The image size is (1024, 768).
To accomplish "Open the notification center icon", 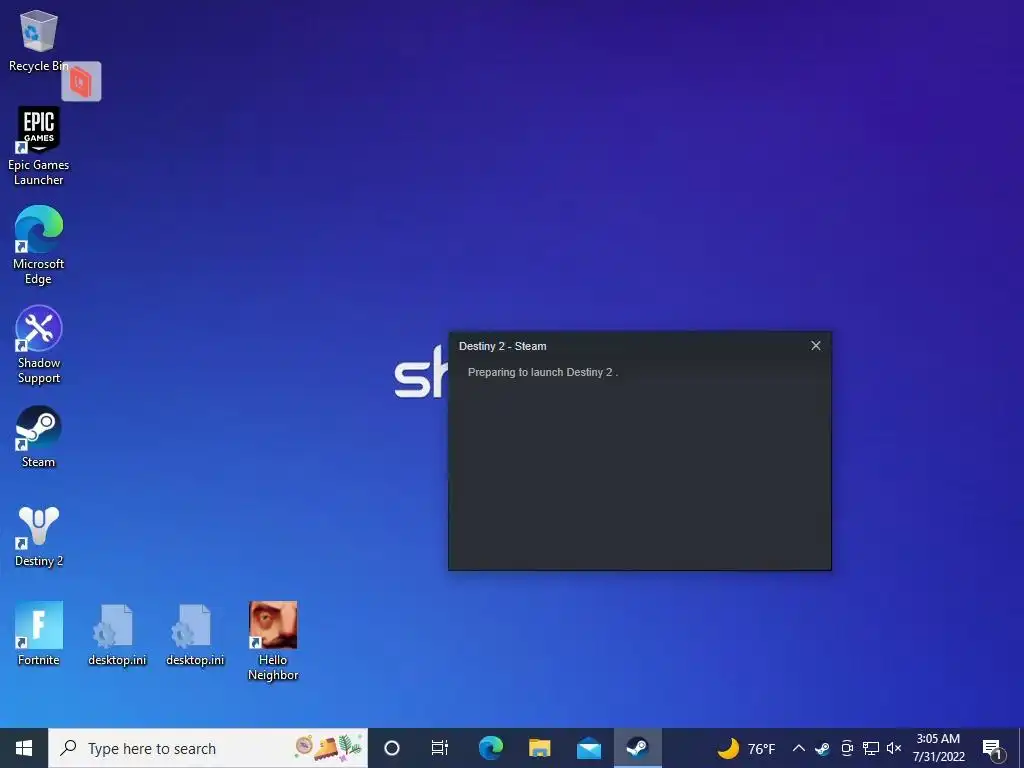I will pos(993,749).
